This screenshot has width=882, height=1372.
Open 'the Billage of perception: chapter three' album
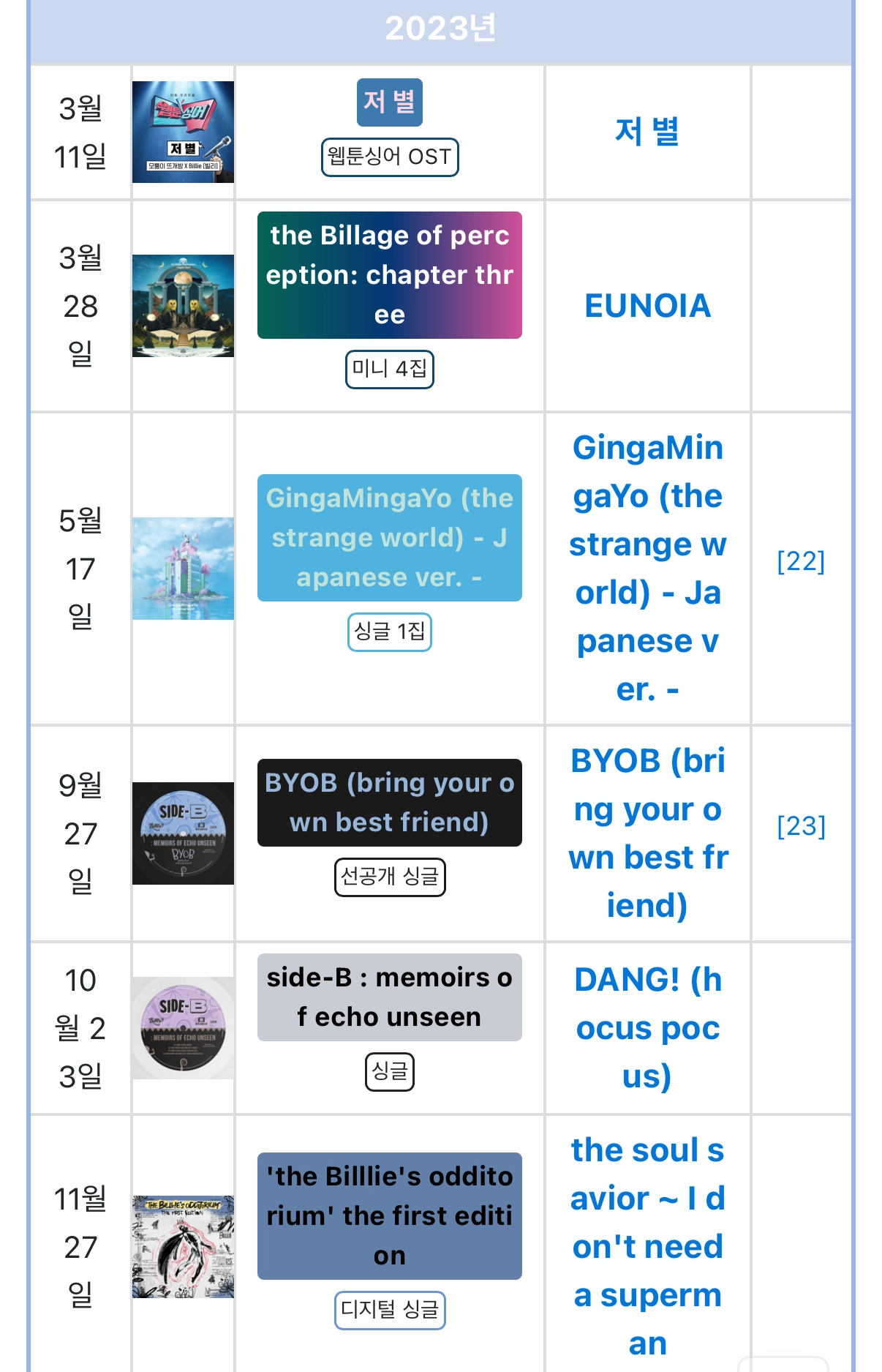[390, 275]
